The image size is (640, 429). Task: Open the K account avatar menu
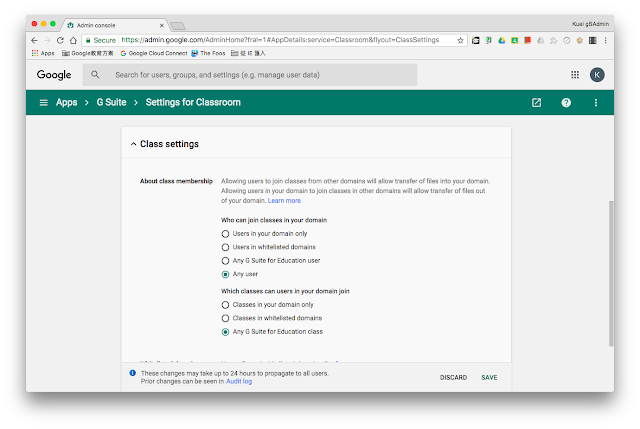[x=597, y=75]
